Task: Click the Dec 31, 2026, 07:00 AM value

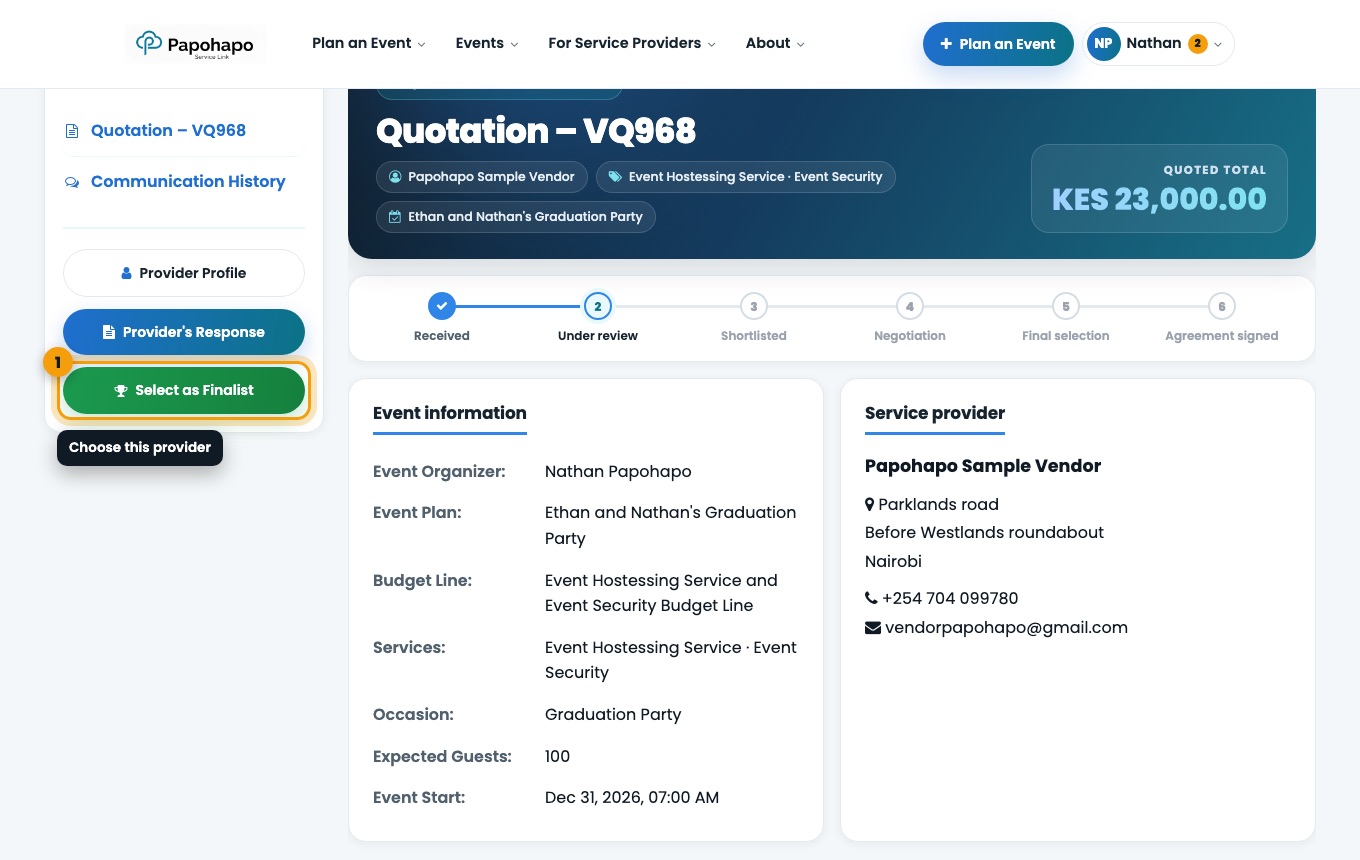Action: point(632,798)
